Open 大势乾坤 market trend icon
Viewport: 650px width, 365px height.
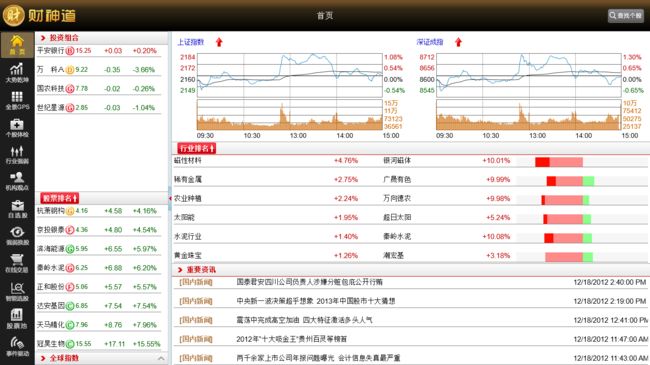click(17, 72)
